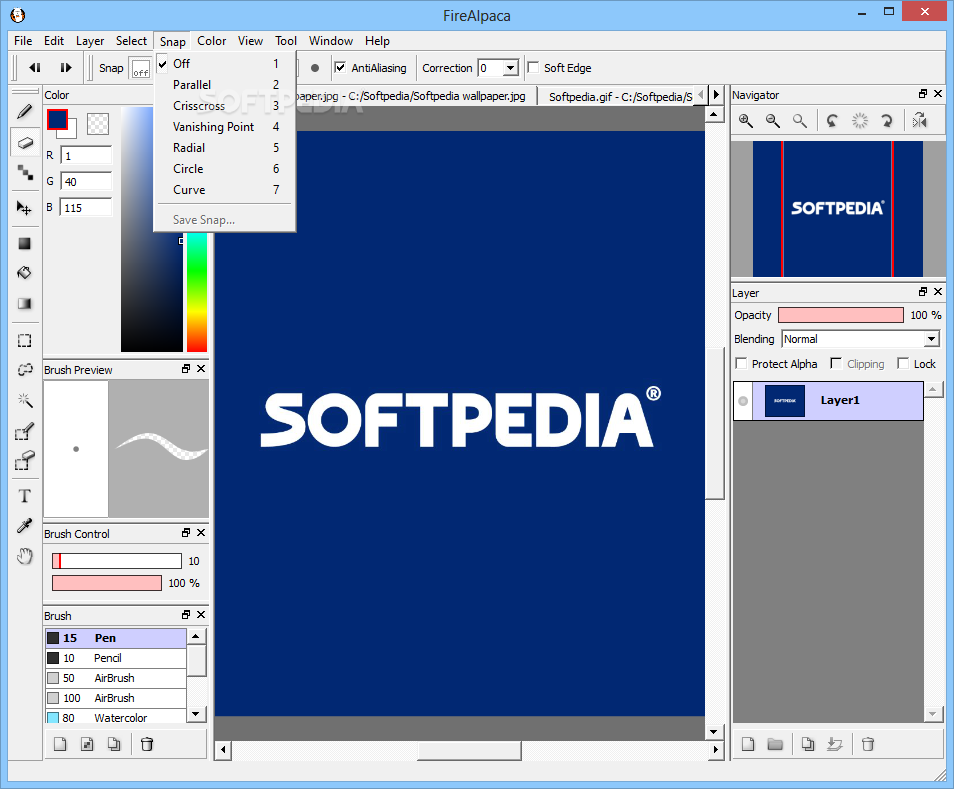
Task: Adjust layer Opacity slider
Action: click(x=841, y=315)
